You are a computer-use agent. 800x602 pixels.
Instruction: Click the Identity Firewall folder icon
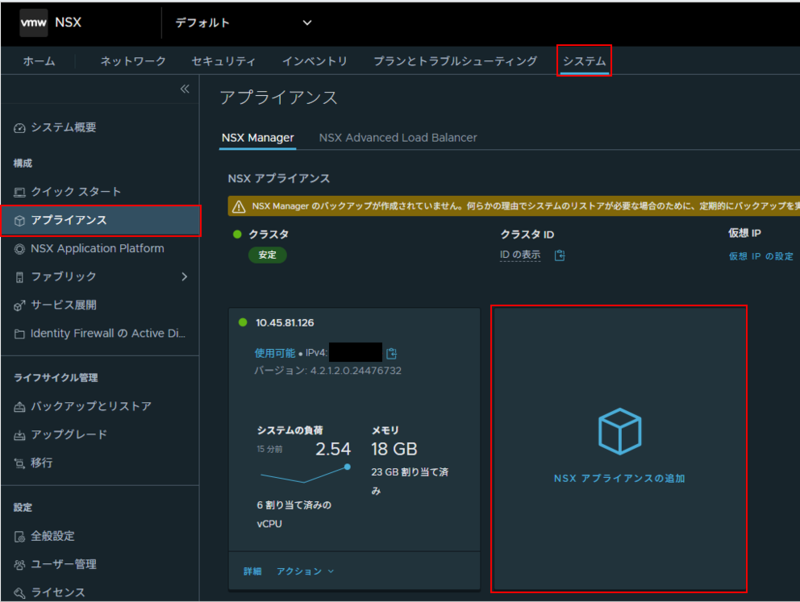[19, 334]
